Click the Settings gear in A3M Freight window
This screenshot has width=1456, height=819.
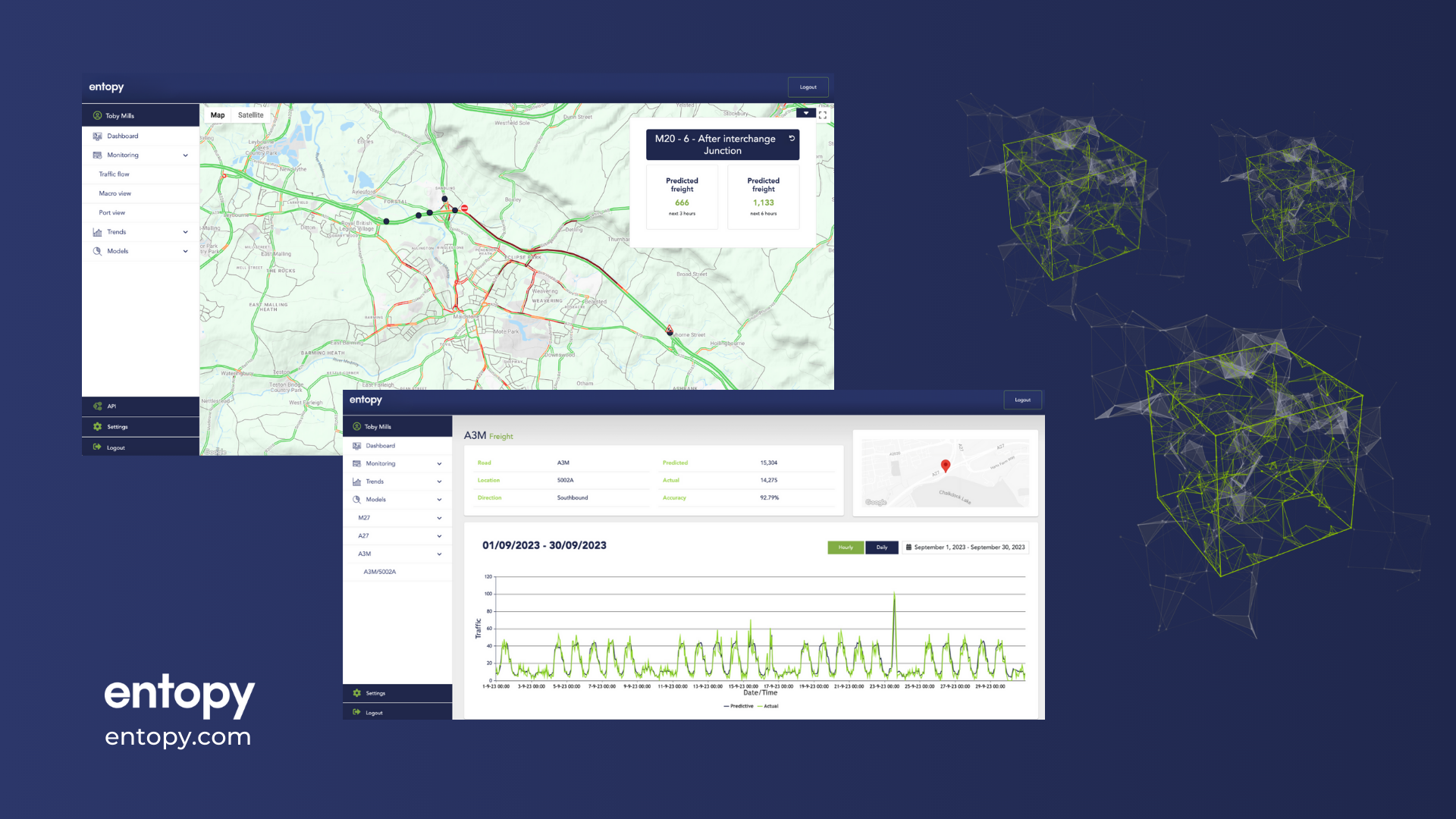(x=356, y=693)
